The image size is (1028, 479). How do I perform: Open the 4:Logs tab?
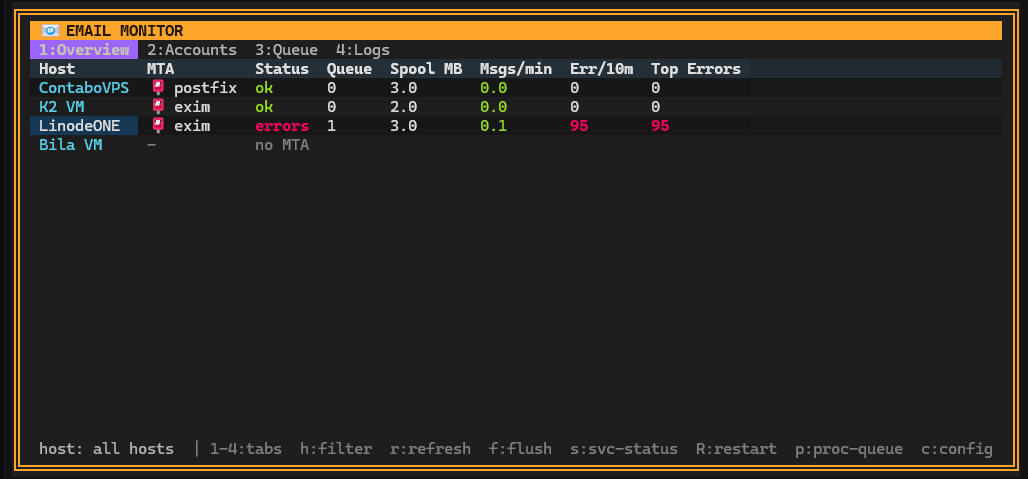363,50
